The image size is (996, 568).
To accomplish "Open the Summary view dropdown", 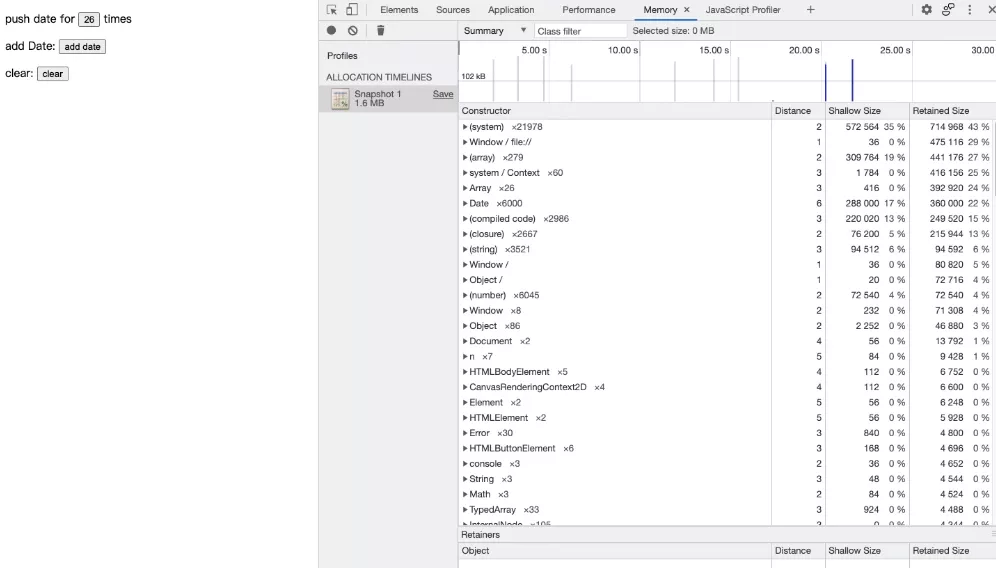I will pos(495,30).
